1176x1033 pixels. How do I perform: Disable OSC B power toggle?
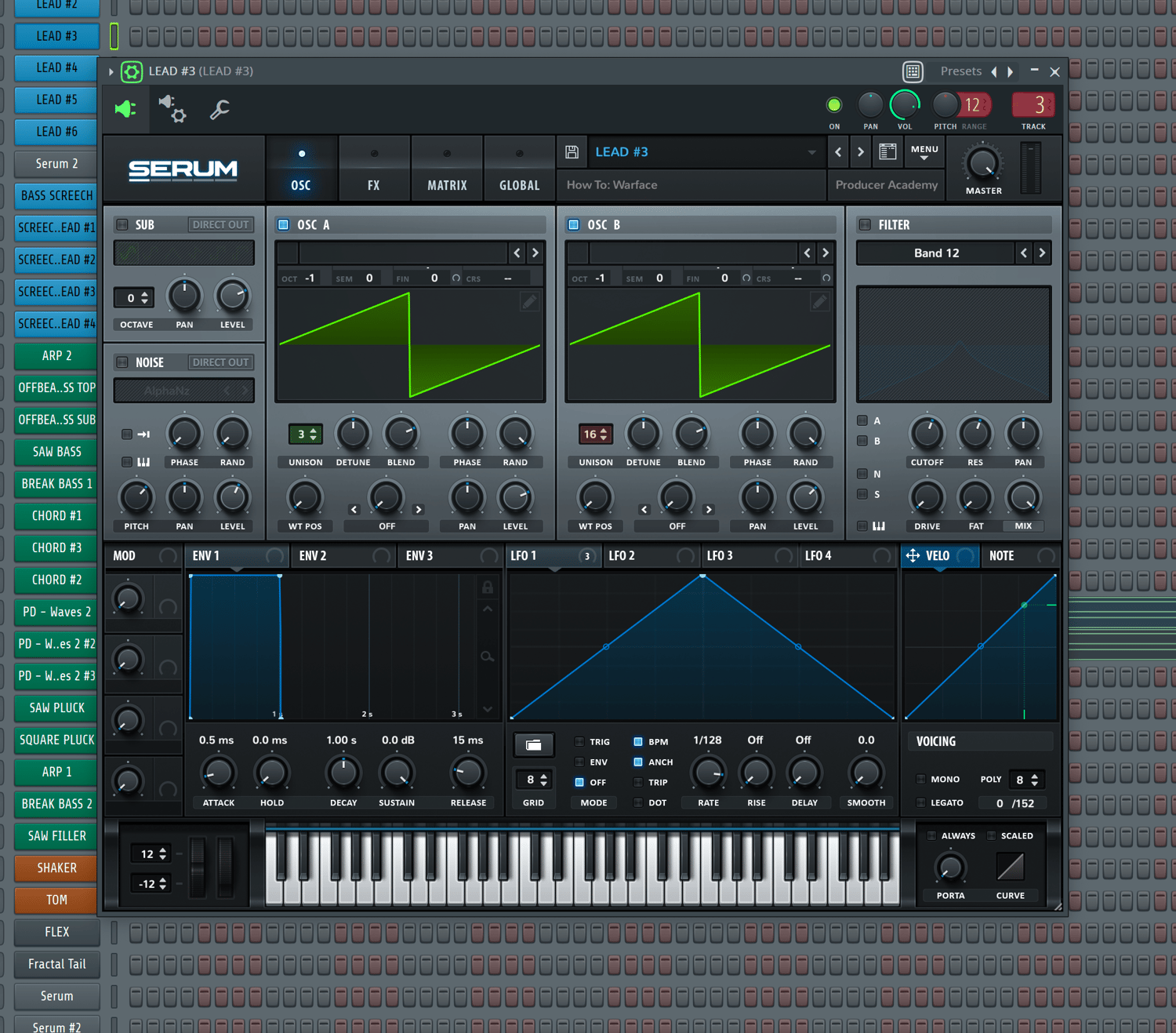click(574, 224)
